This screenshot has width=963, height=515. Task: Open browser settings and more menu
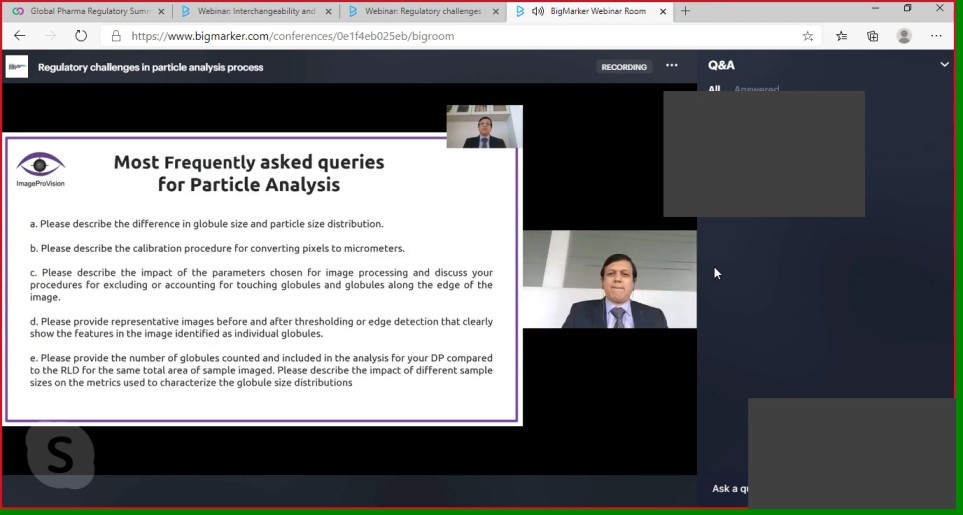(x=936, y=36)
